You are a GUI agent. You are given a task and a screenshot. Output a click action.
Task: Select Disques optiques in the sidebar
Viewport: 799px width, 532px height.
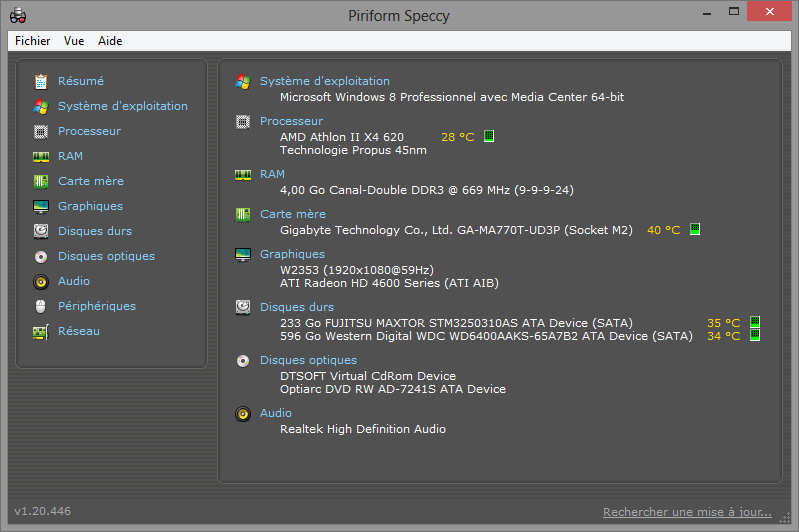(106, 256)
